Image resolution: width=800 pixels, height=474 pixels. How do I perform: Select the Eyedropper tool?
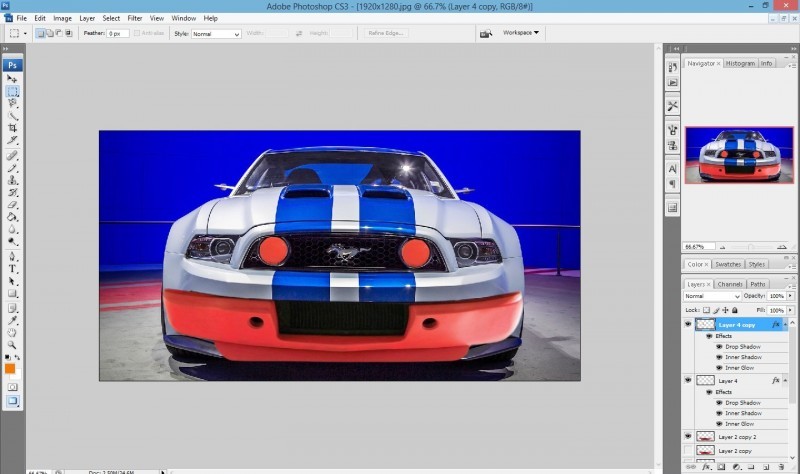[x=12, y=321]
